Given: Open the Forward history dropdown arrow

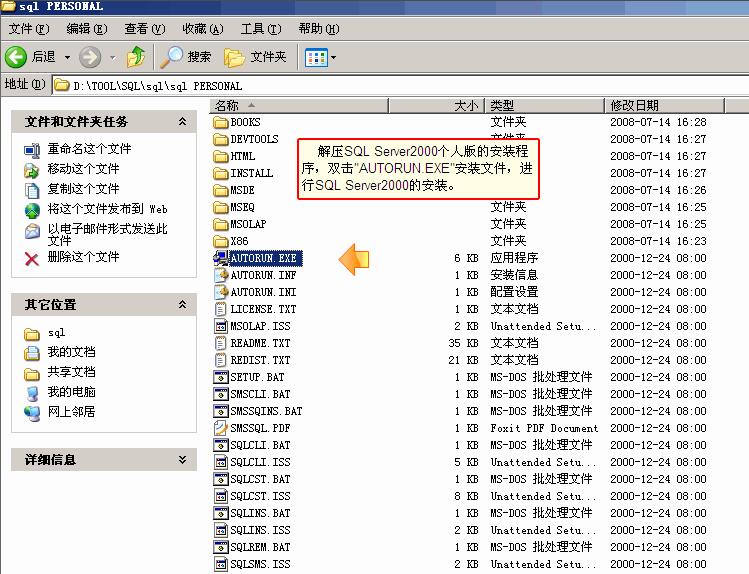Looking at the screenshot, I should click(x=113, y=57).
